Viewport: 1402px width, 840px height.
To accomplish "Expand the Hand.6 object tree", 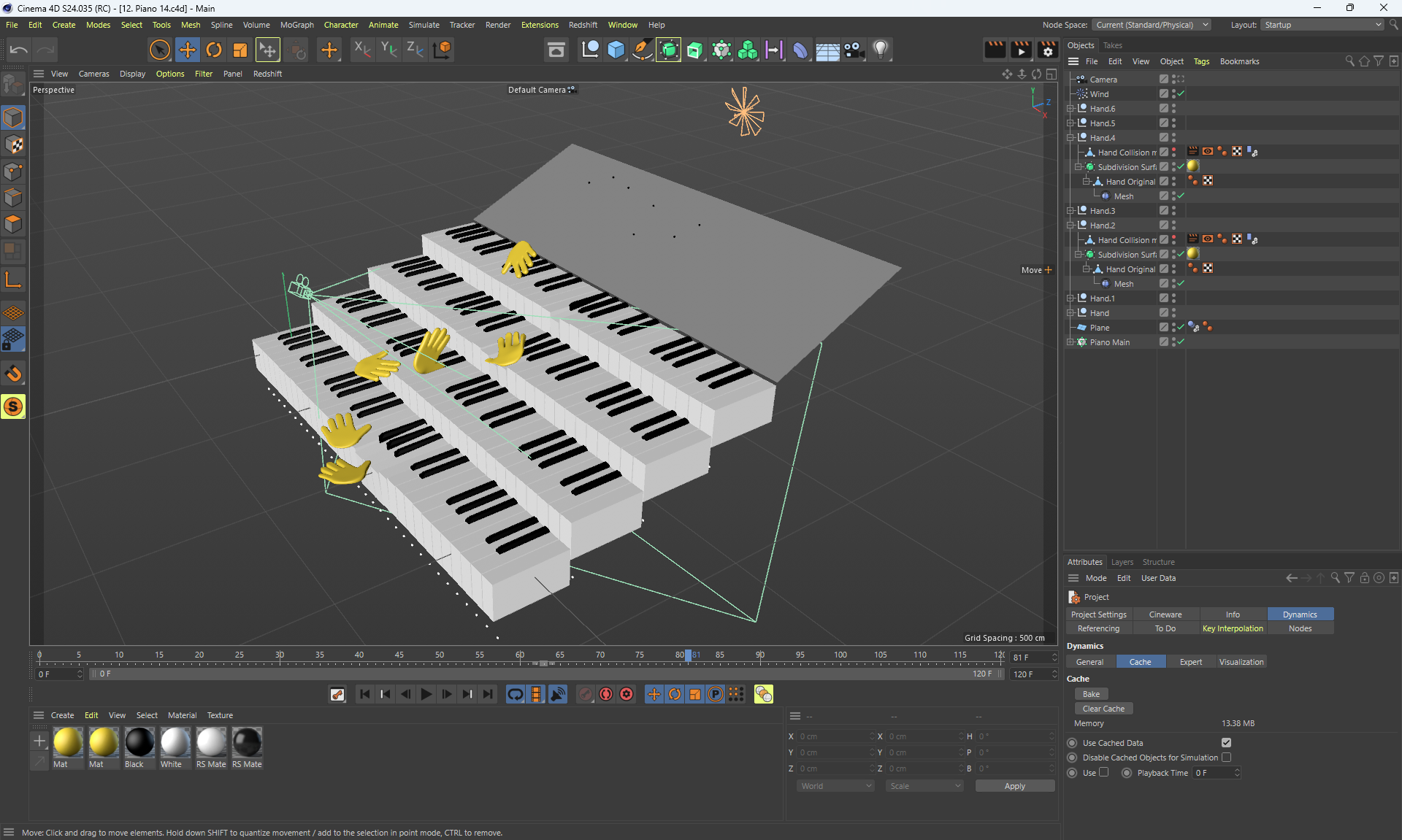I will (1070, 109).
